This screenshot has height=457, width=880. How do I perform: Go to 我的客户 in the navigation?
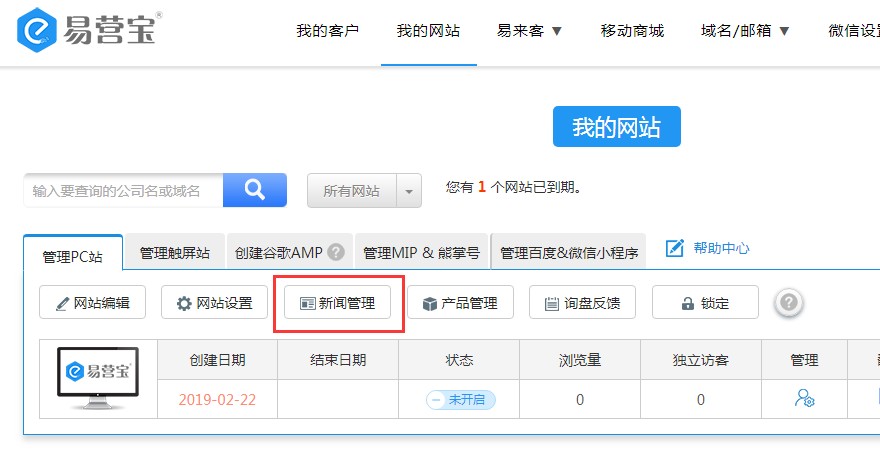click(x=328, y=31)
